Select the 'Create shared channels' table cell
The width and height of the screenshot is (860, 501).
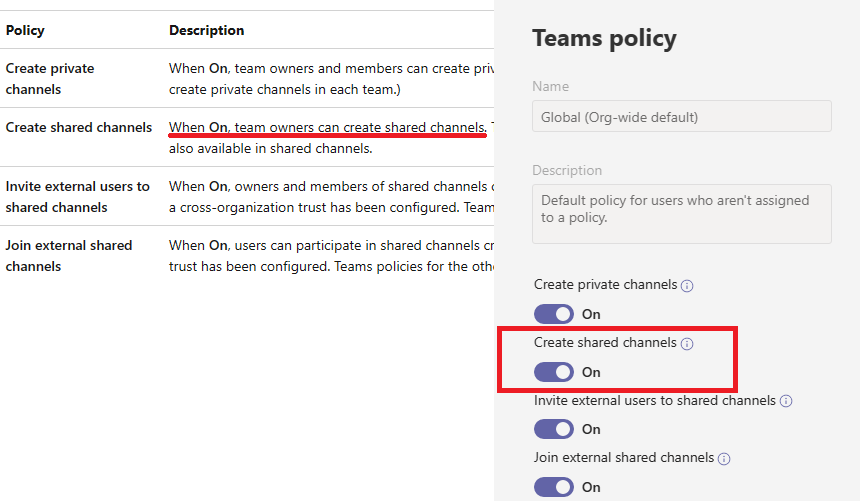click(x=79, y=127)
